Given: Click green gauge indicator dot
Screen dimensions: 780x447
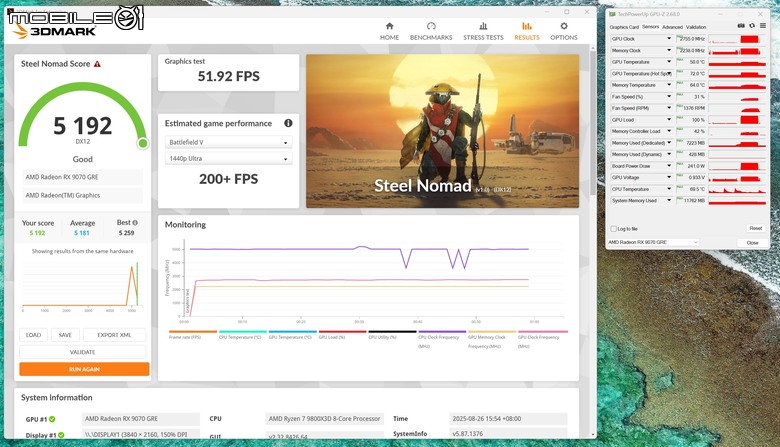Looking at the screenshot, I should tap(143, 144).
